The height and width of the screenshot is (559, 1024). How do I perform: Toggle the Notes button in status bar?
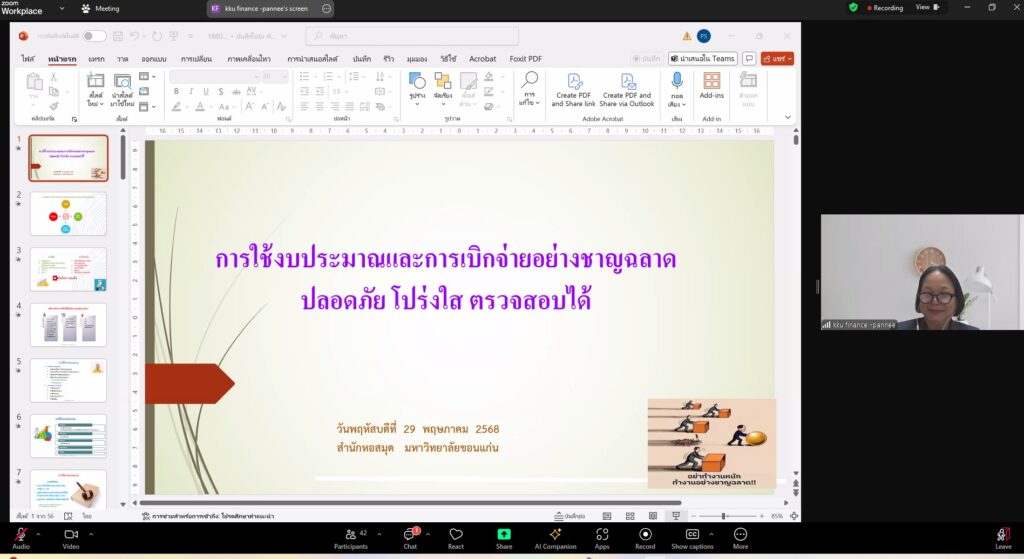tap(569, 516)
